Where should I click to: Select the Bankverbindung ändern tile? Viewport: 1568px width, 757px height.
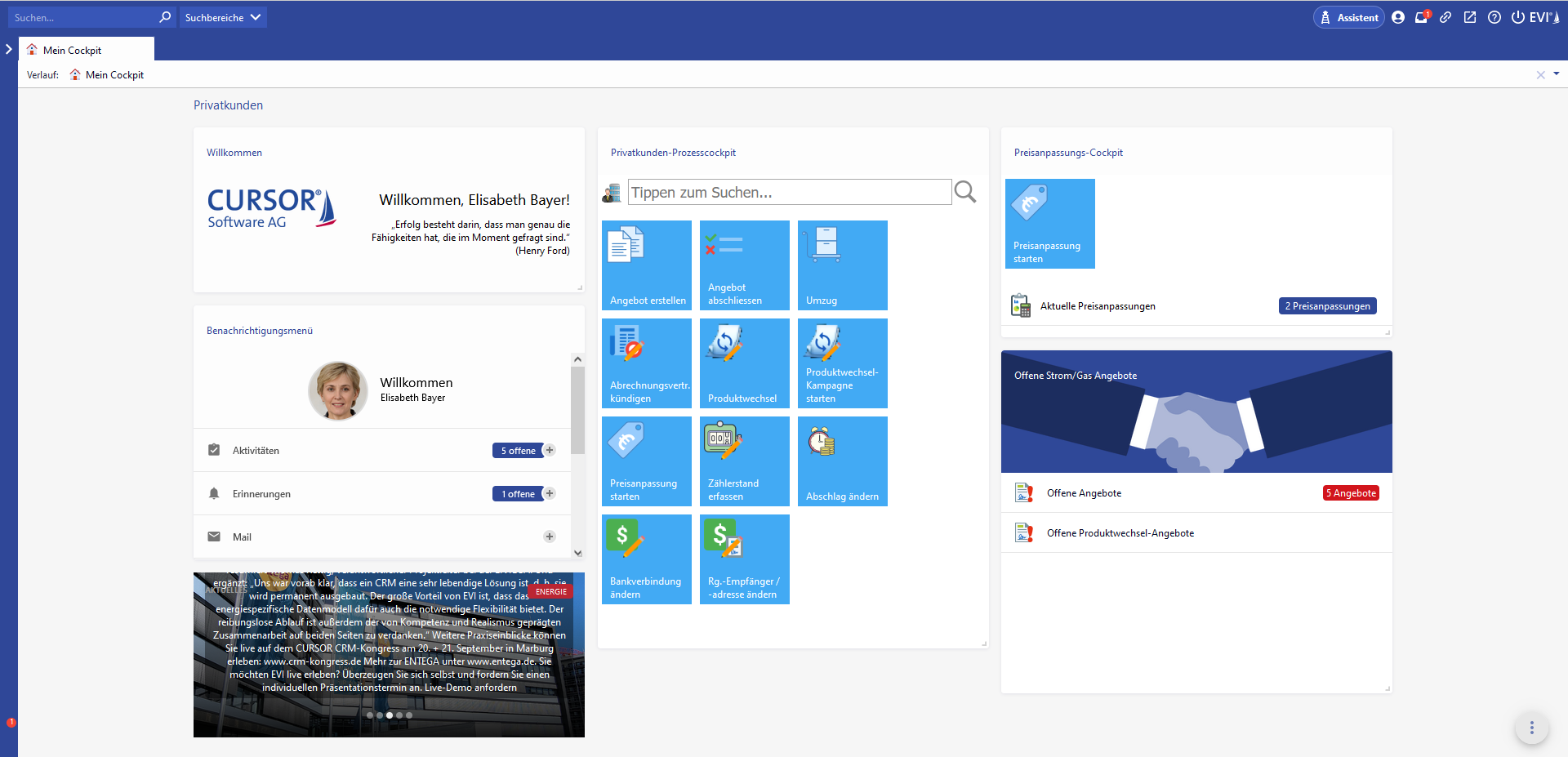click(646, 559)
